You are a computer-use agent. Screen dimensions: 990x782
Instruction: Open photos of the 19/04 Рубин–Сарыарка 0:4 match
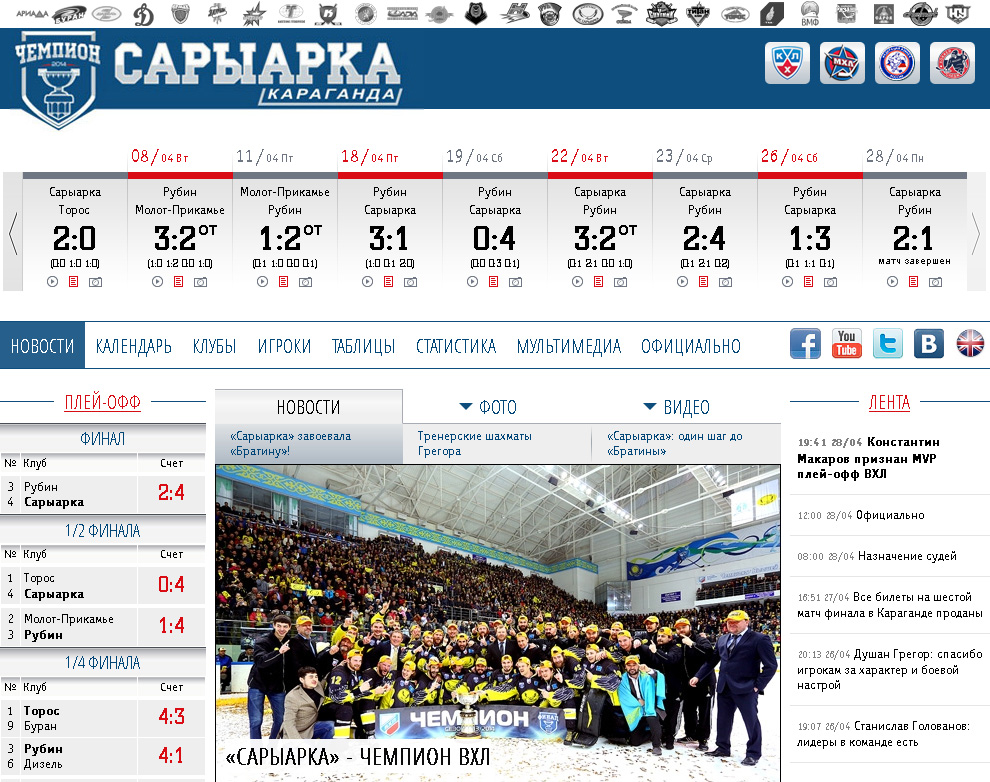pyautogui.click(x=515, y=282)
